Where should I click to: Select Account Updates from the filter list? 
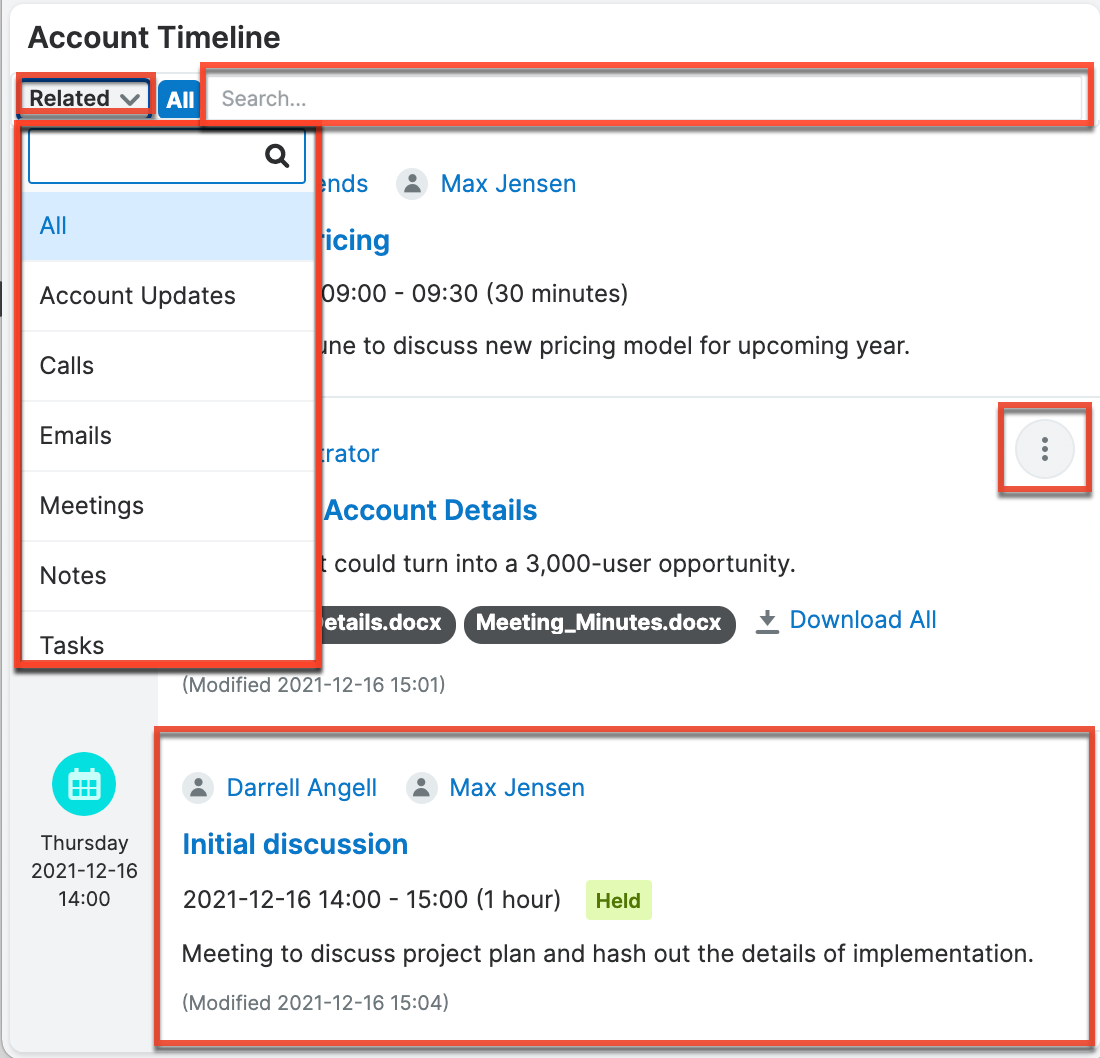click(137, 295)
